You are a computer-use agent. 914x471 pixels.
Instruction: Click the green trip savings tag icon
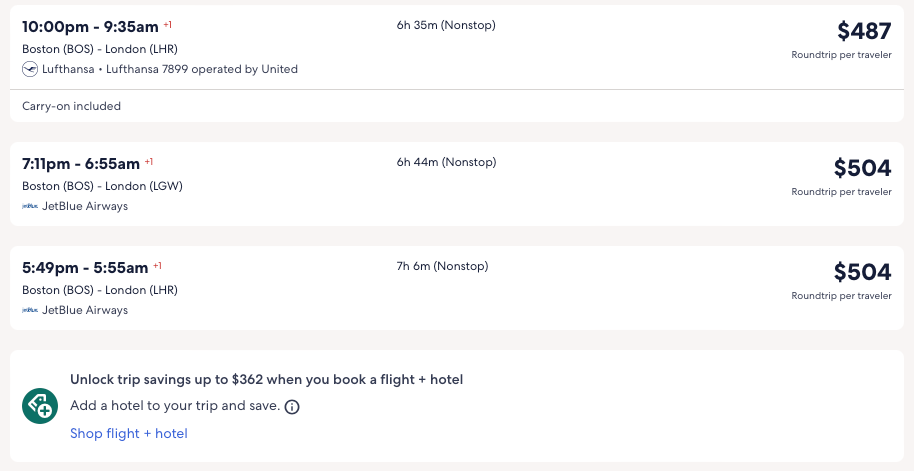pyautogui.click(x=39, y=406)
